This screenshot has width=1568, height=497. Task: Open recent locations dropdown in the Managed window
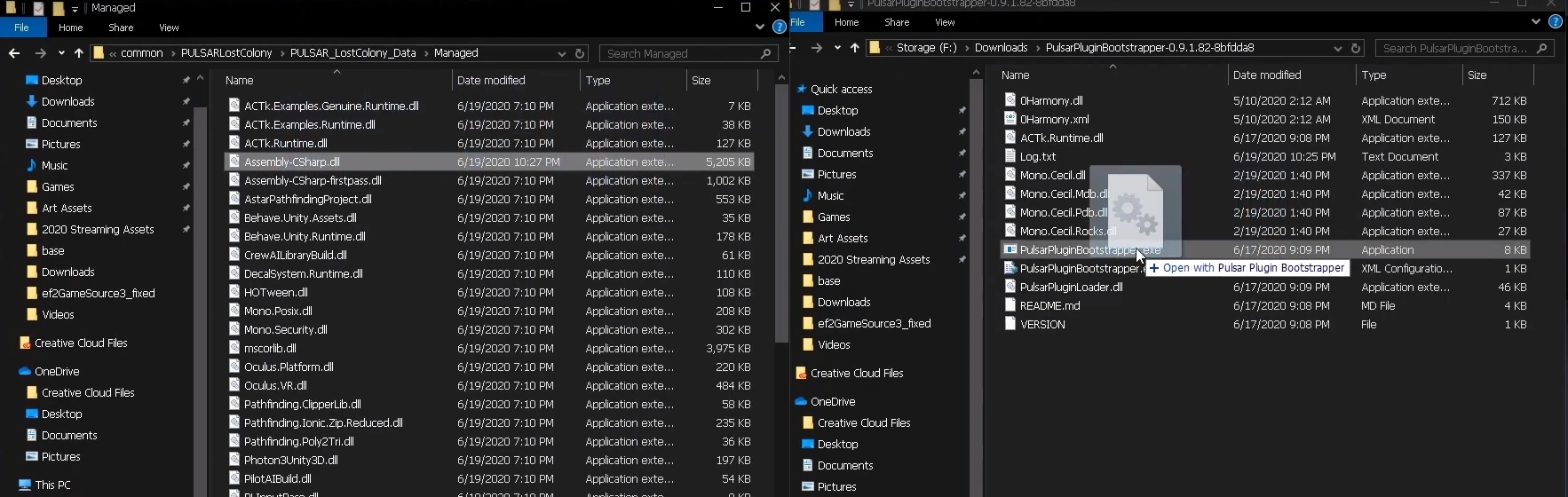pyautogui.click(x=61, y=53)
